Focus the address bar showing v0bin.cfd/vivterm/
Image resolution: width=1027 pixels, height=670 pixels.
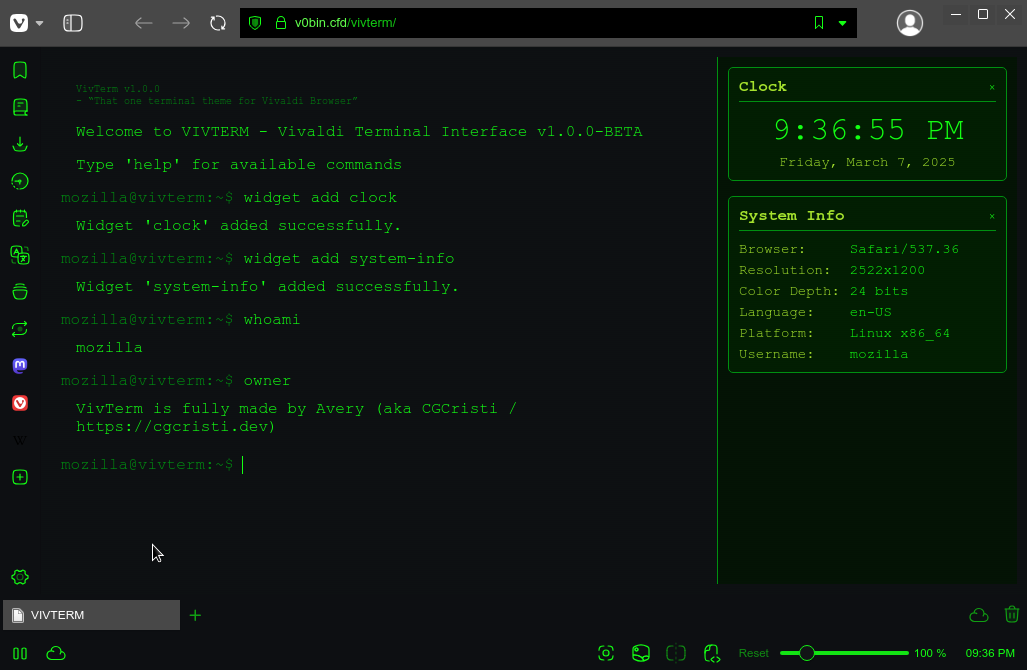(548, 23)
